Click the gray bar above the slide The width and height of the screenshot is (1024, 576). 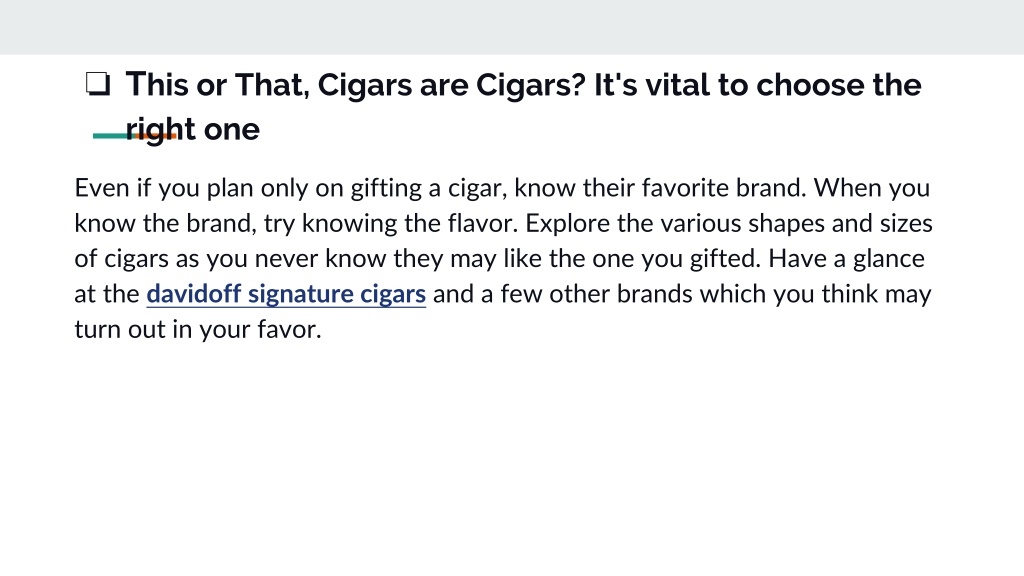pos(512,27)
